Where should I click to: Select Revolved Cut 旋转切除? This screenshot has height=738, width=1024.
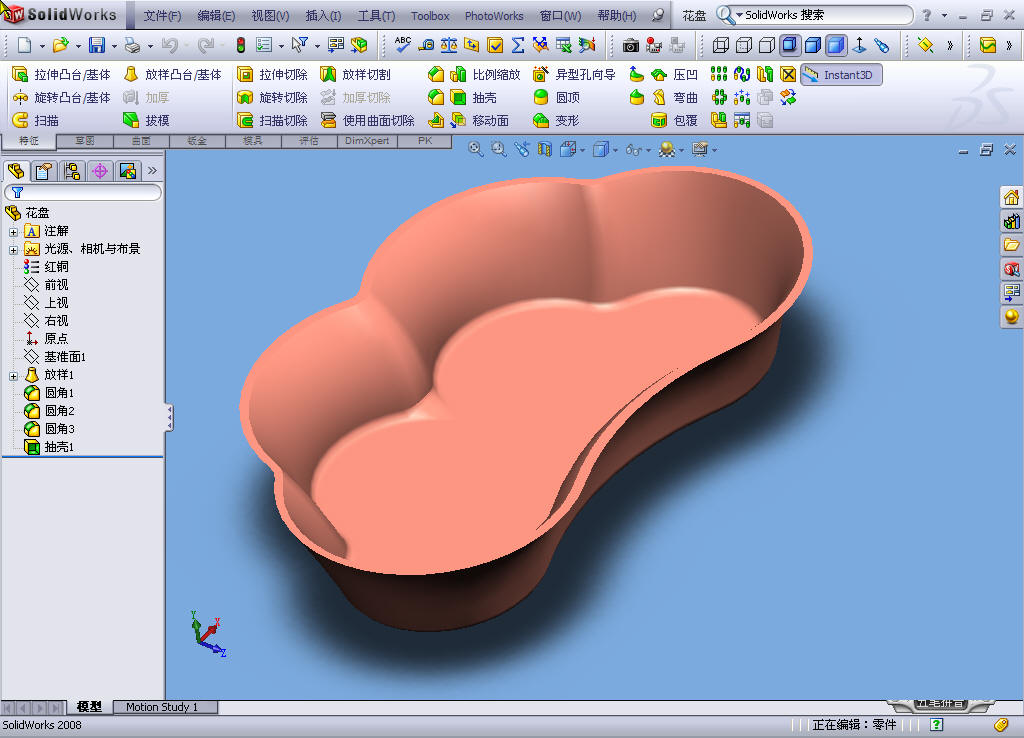coord(272,97)
